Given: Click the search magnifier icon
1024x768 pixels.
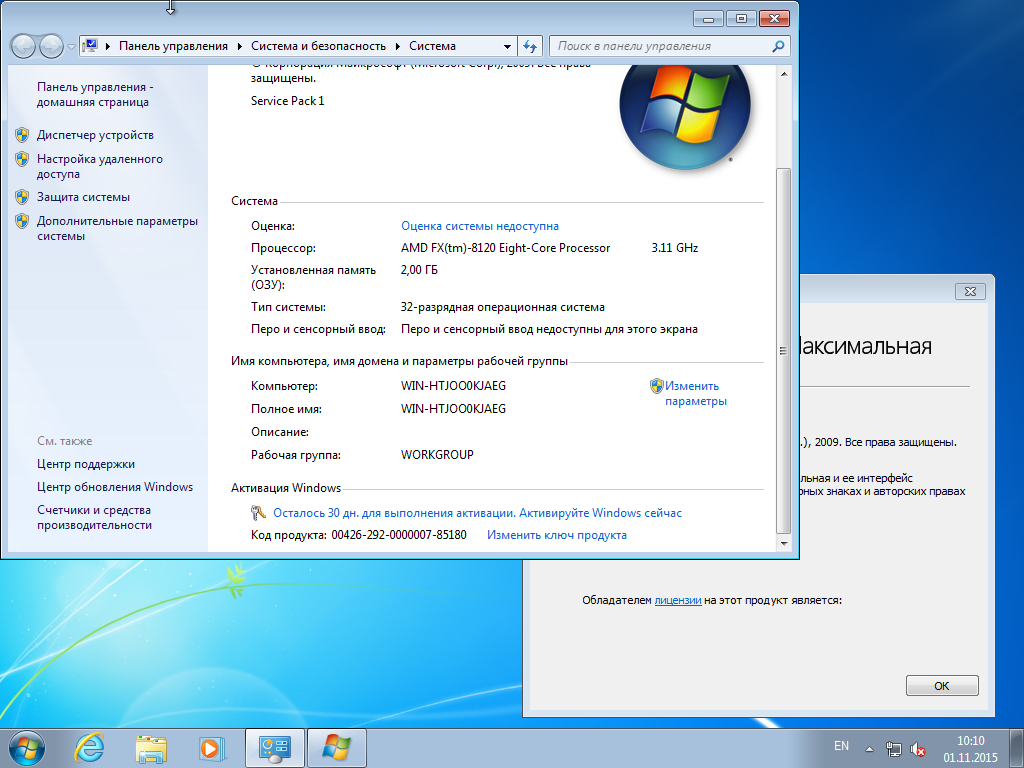Looking at the screenshot, I should (x=778, y=46).
